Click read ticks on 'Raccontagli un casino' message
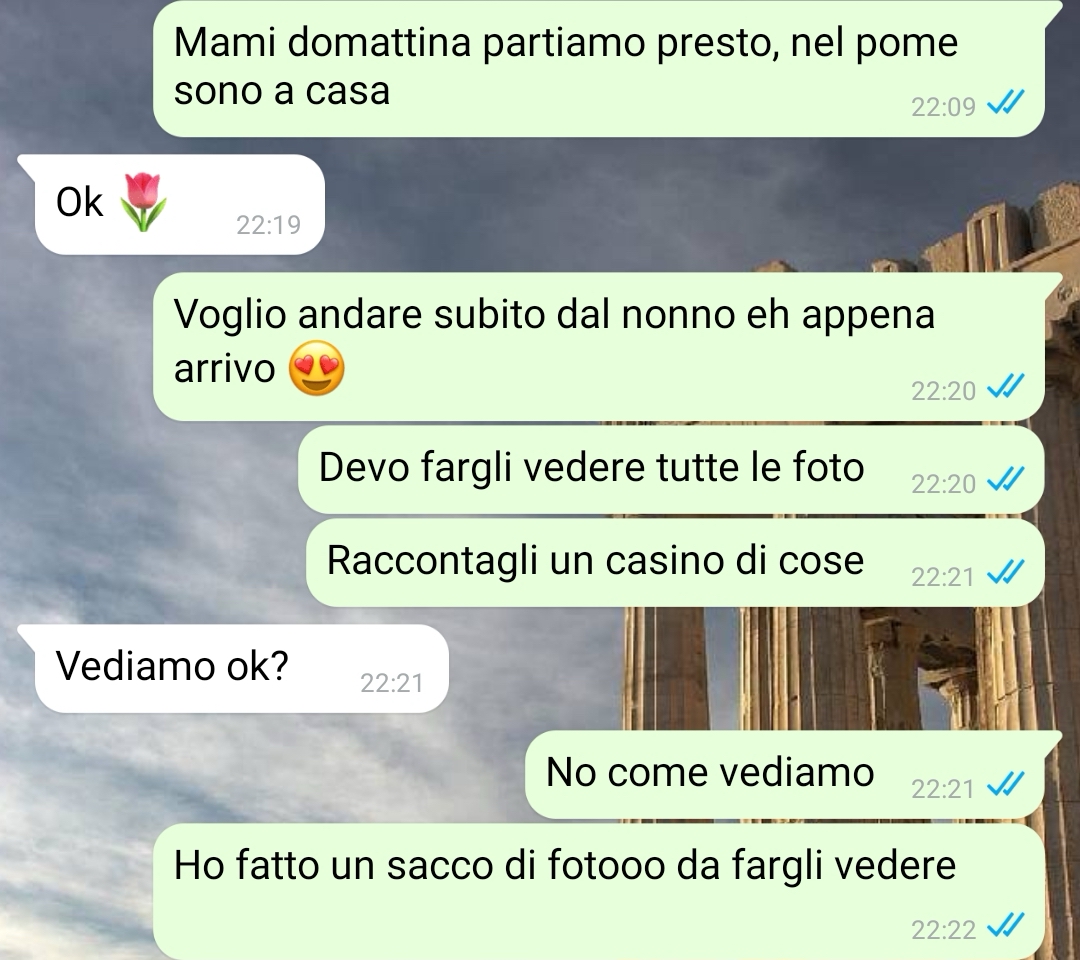Image resolution: width=1080 pixels, height=960 pixels. point(1006,573)
